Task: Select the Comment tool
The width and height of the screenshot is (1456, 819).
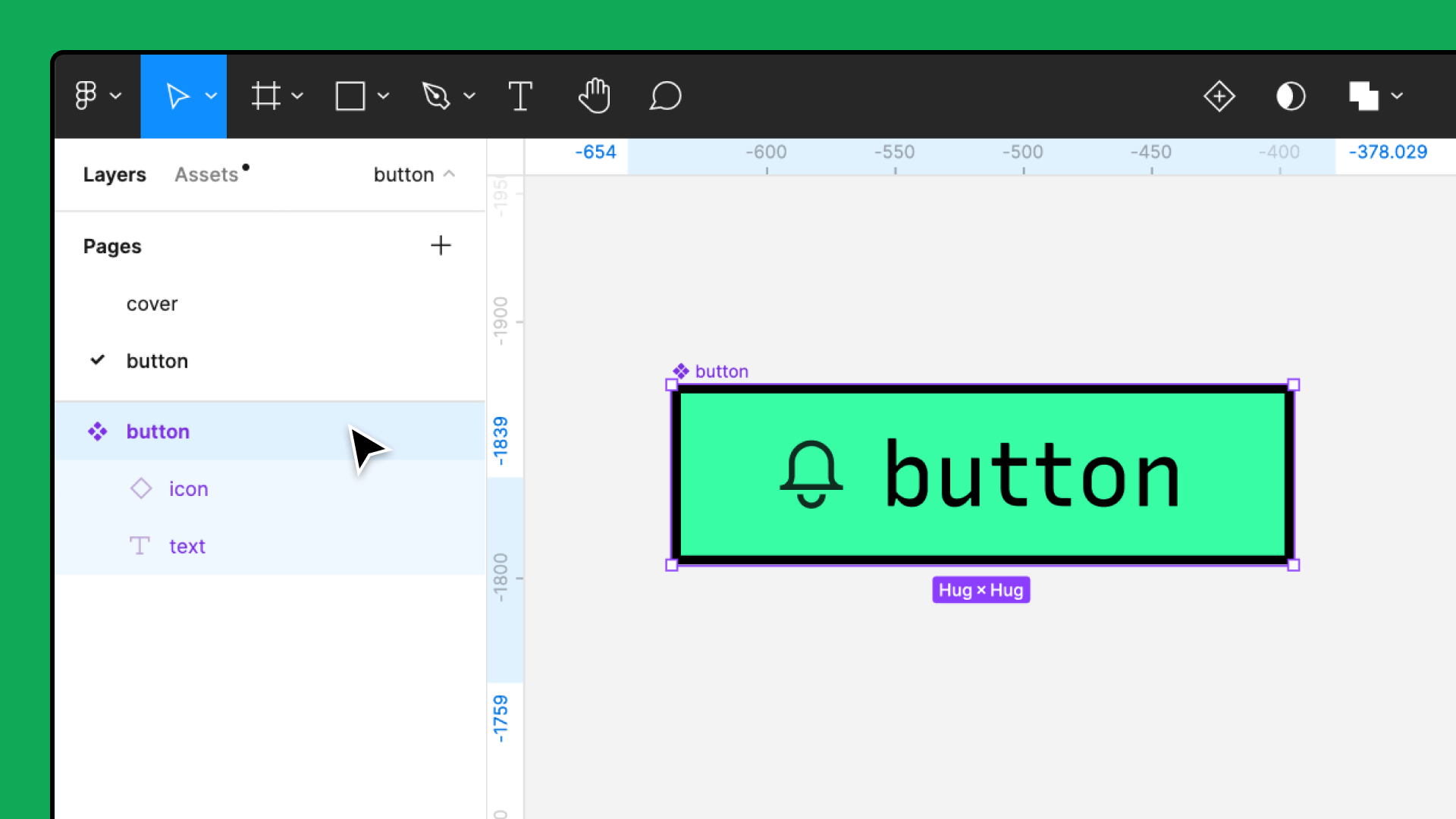Action: 665,96
